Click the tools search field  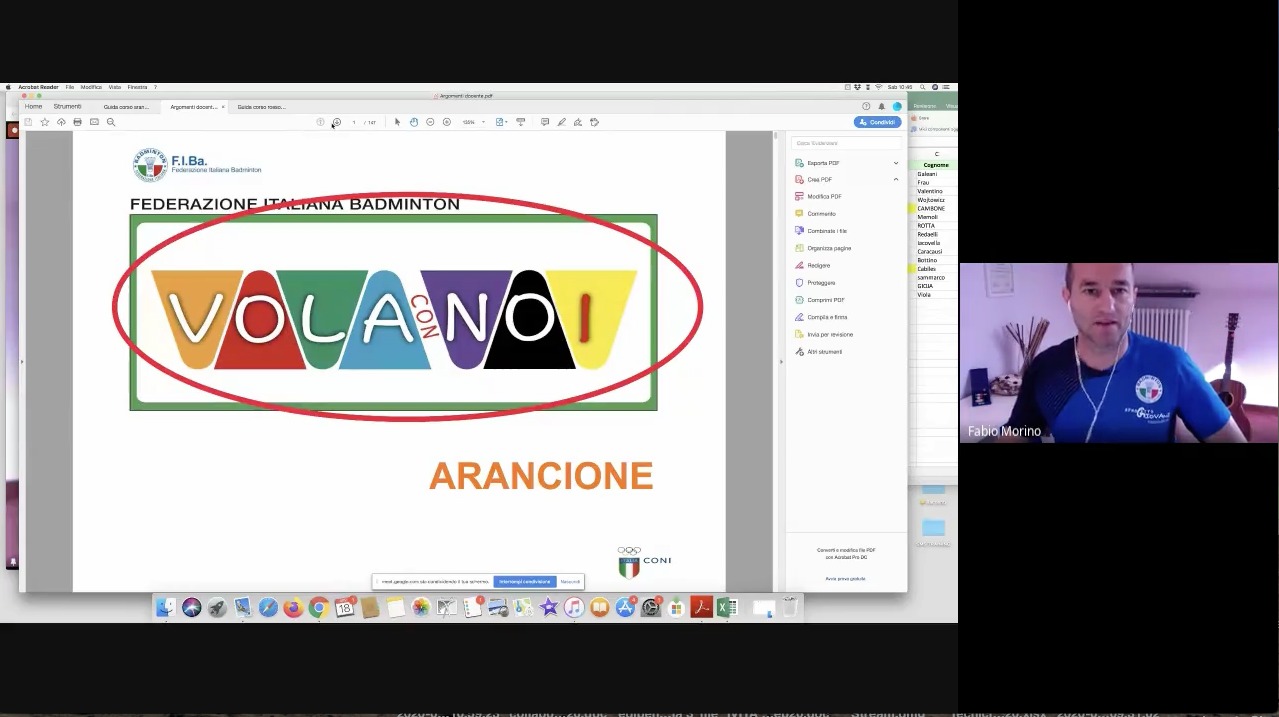pyautogui.click(x=846, y=143)
